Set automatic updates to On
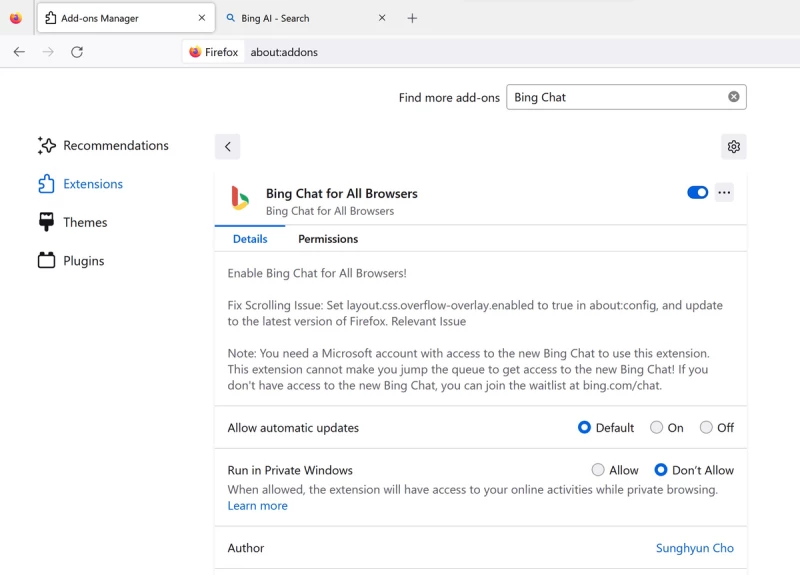The width and height of the screenshot is (800, 575). click(x=657, y=428)
